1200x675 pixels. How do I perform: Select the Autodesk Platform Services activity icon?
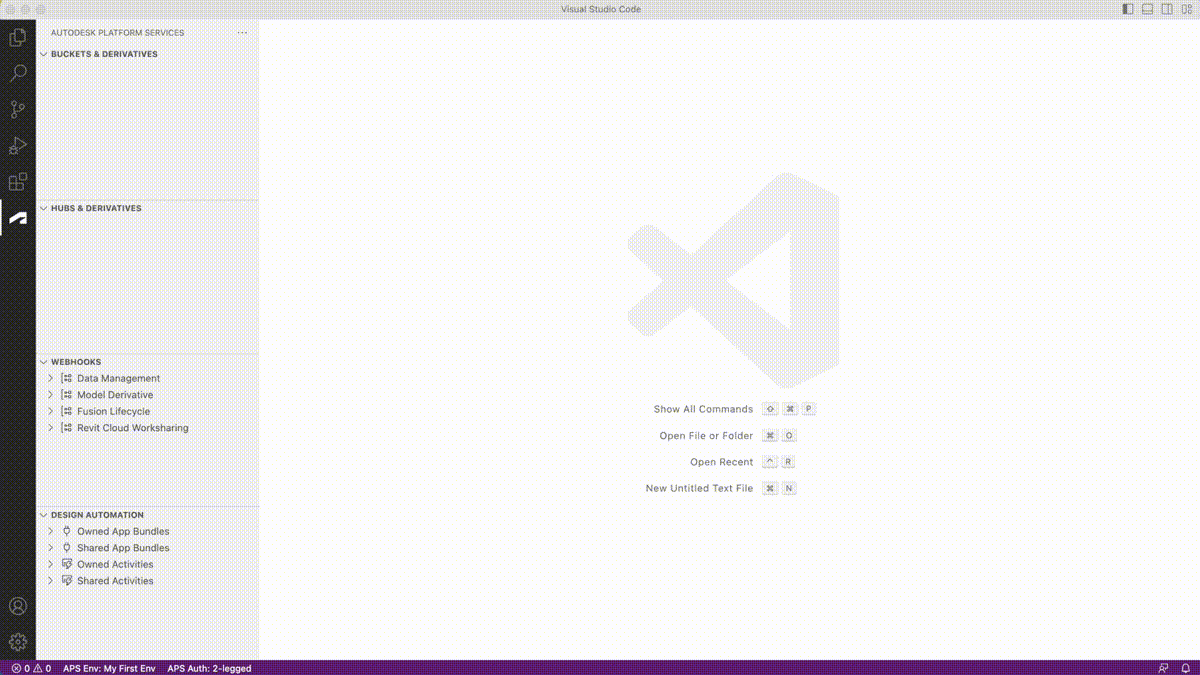point(17,218)
